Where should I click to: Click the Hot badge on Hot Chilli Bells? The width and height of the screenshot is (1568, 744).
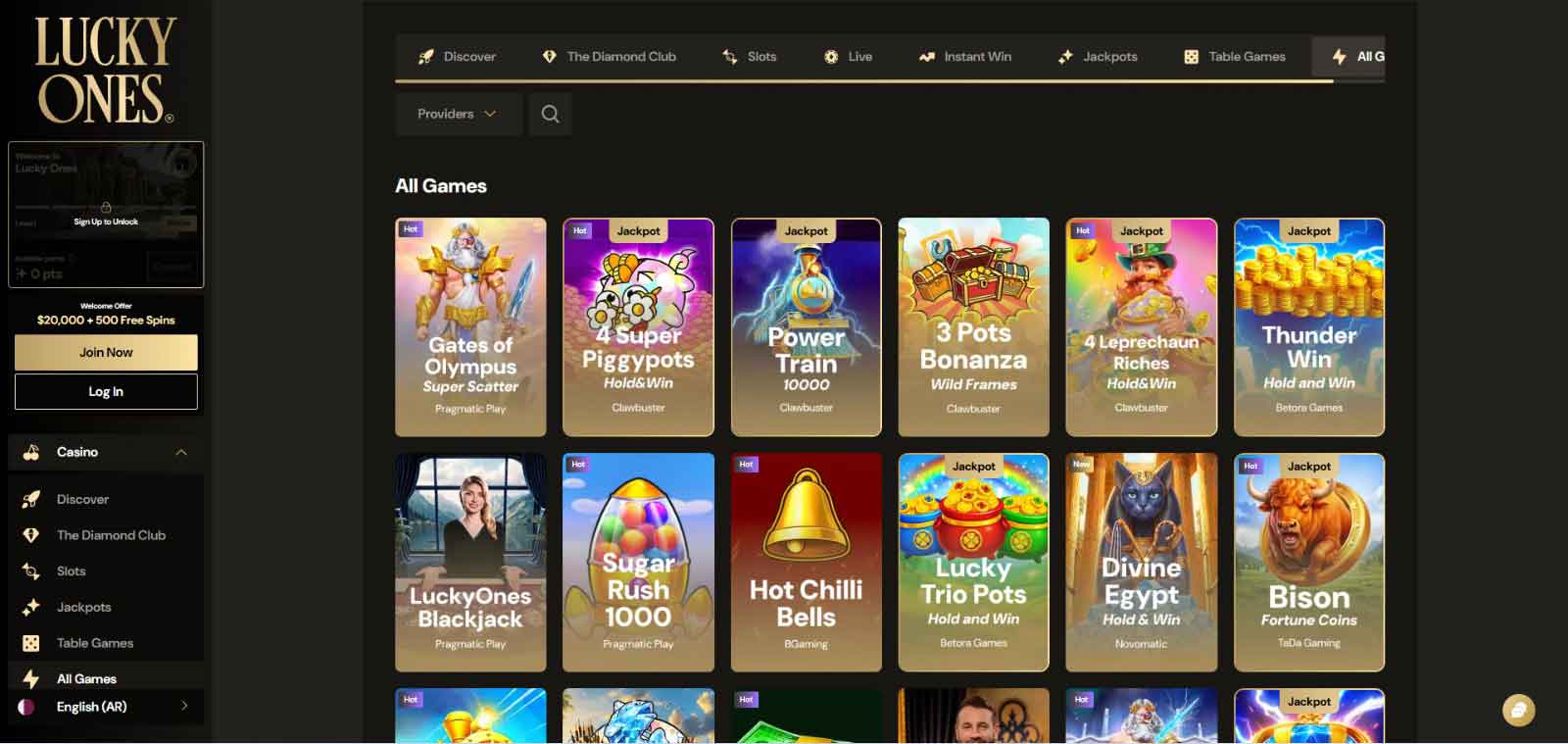click(747, 465)
